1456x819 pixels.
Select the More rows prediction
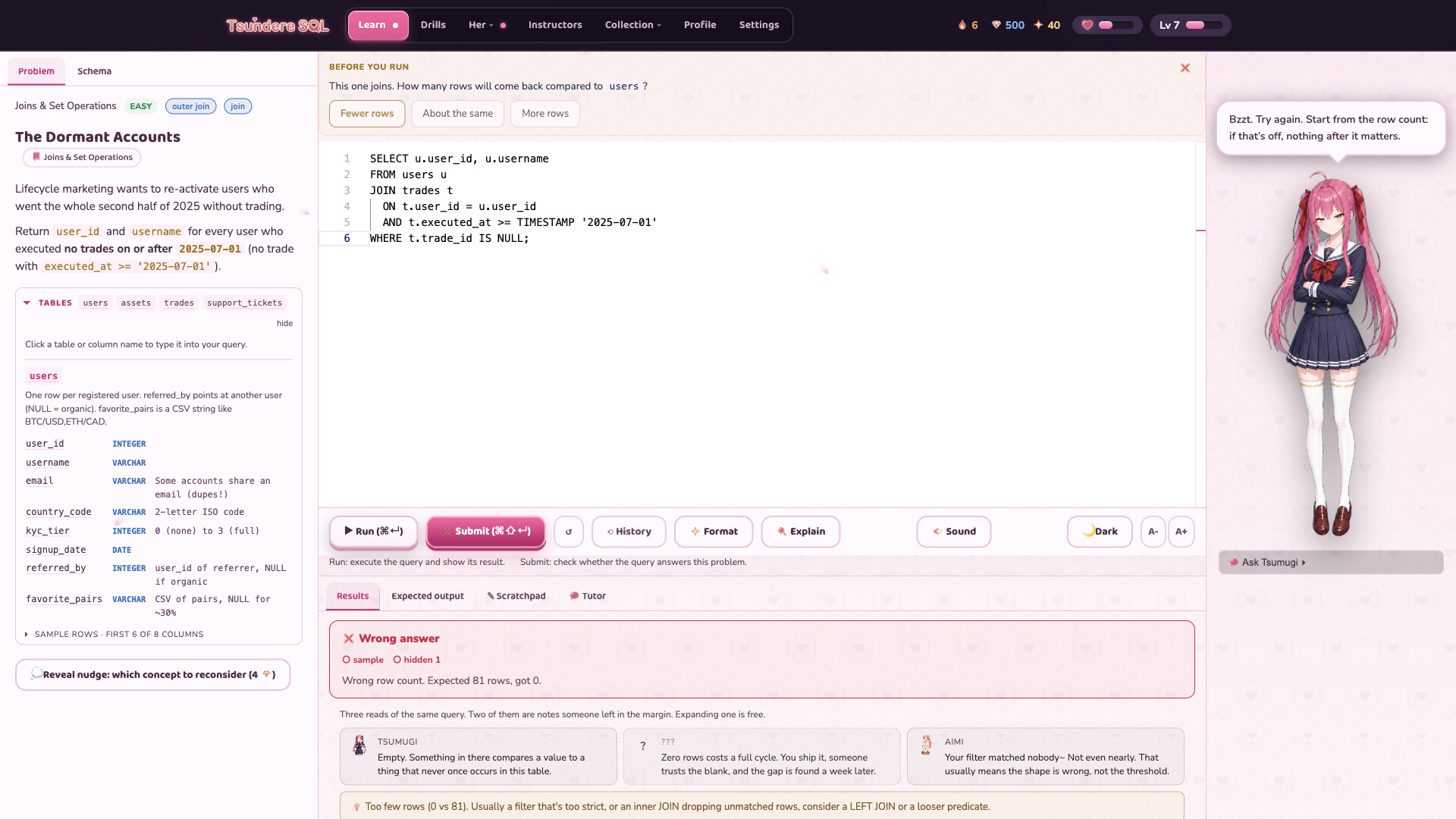(x=545, y=114)
